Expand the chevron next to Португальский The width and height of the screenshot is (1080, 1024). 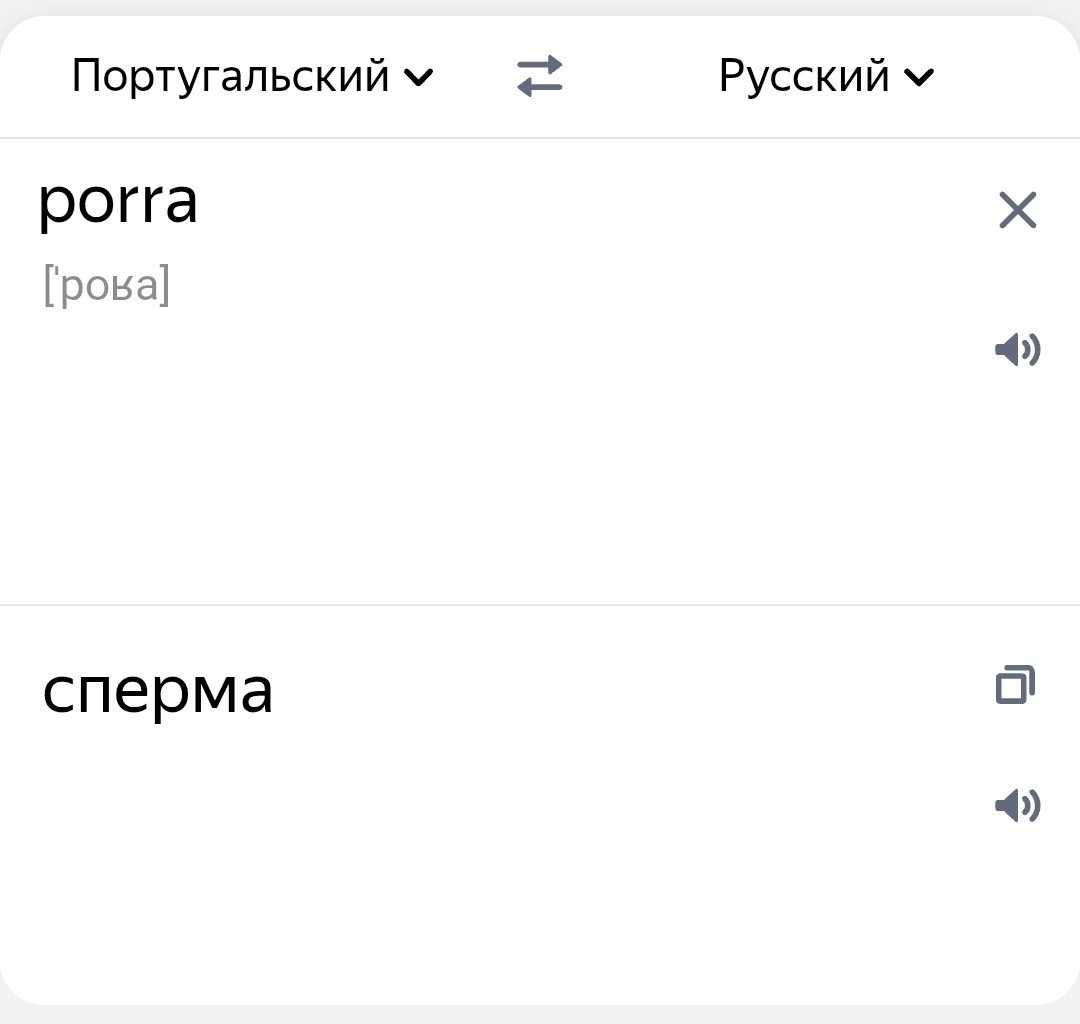click(419, 77)
